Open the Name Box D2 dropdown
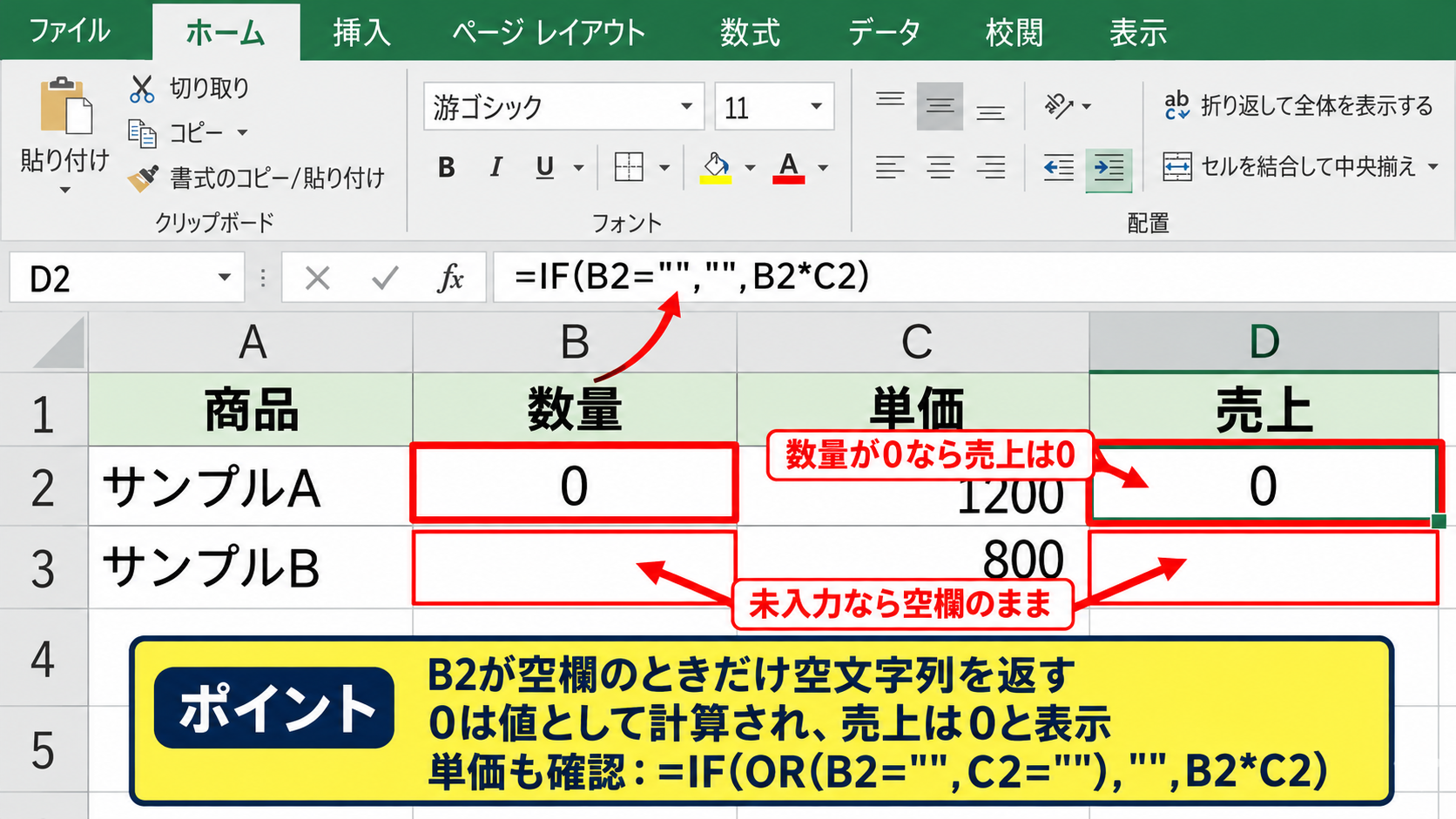 (x=224, y=278)
